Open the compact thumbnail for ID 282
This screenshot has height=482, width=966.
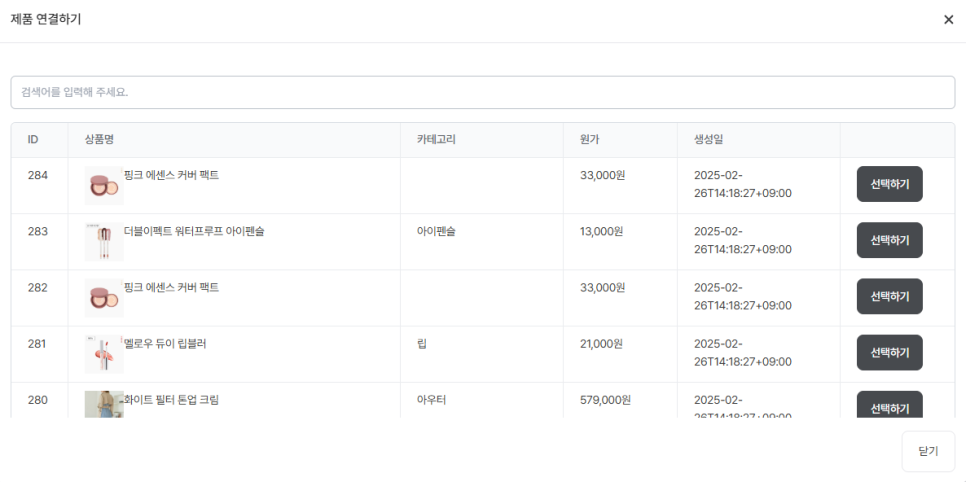(103, 298)
